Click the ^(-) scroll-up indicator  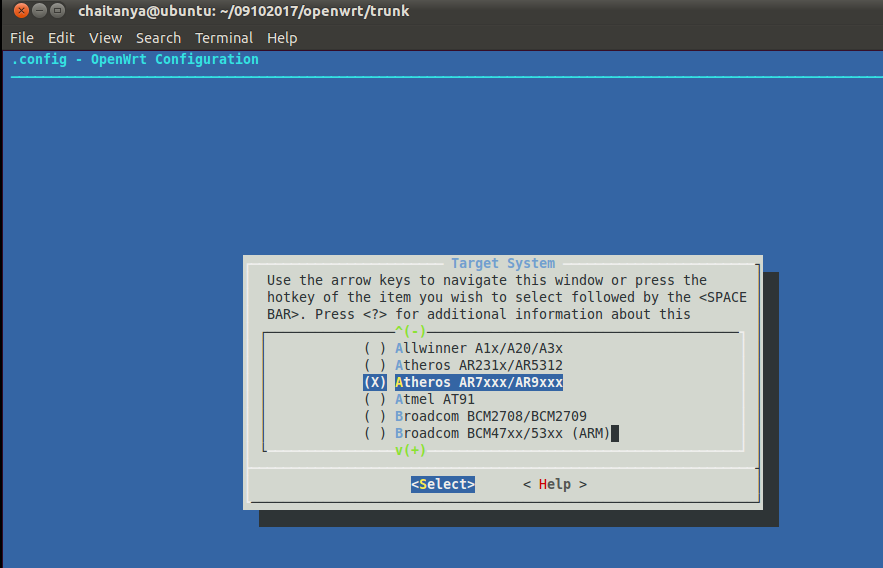411,330
